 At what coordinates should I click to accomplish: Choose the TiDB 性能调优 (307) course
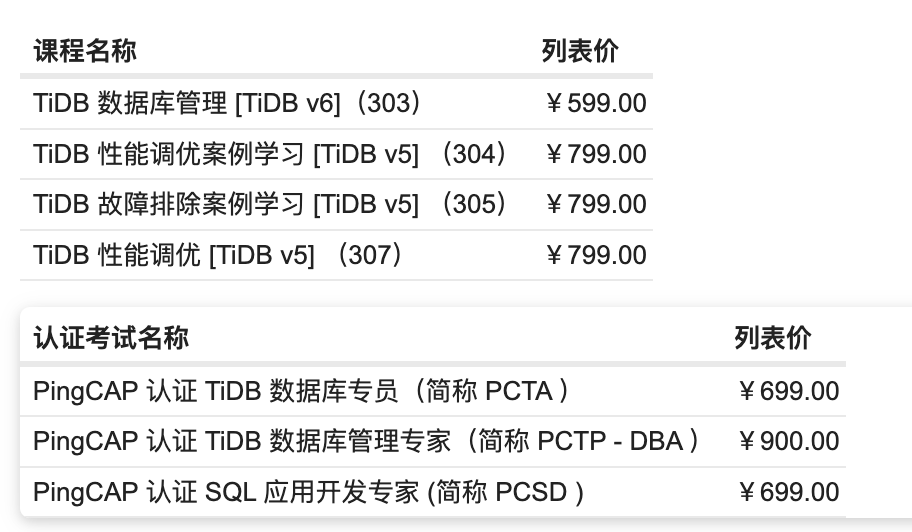[218, 255]
